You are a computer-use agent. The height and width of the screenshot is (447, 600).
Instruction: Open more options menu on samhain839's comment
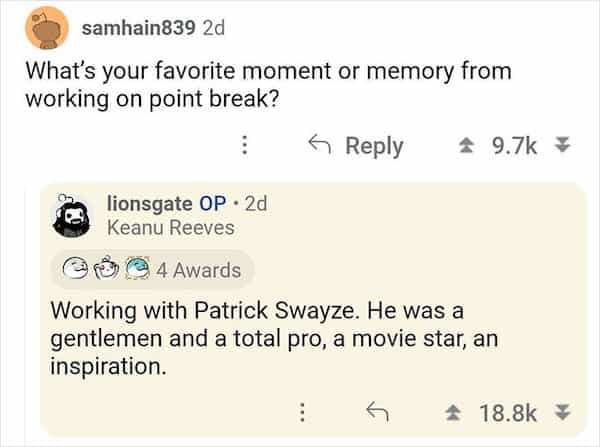243,146
